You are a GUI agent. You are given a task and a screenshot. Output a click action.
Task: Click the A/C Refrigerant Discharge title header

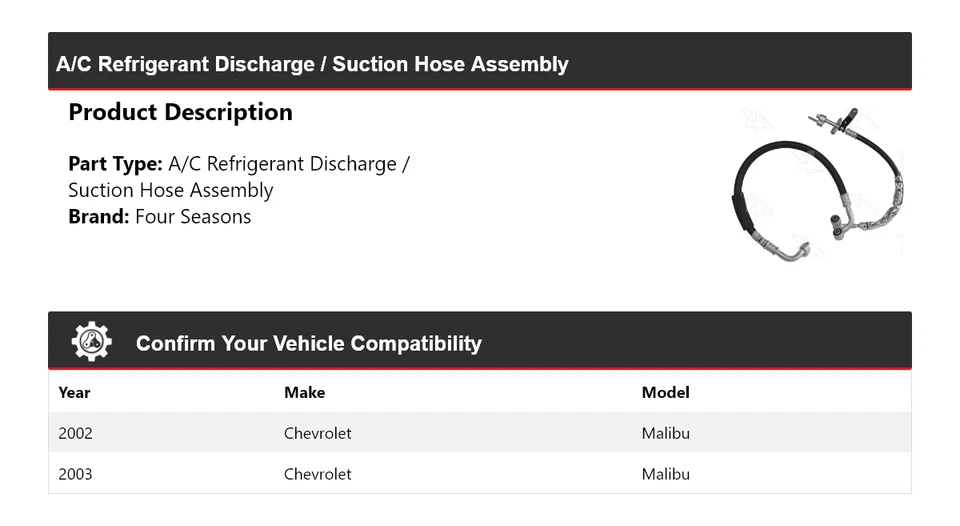(x=312, y=64)
